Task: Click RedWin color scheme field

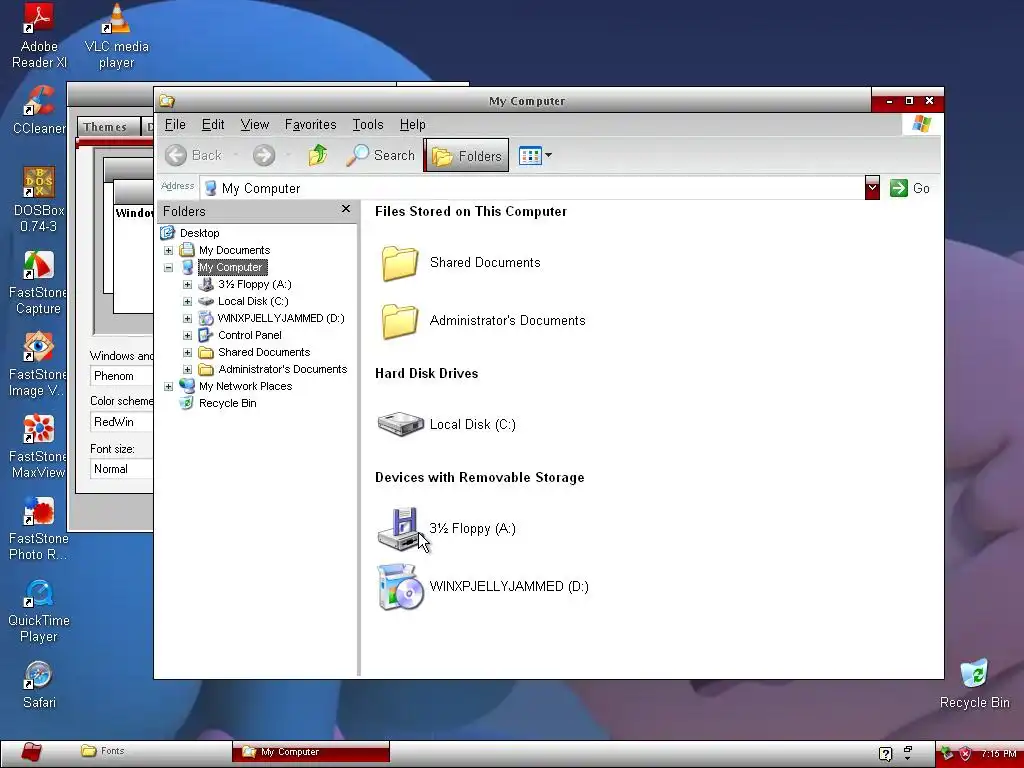Action: click(x=121, y=422)
